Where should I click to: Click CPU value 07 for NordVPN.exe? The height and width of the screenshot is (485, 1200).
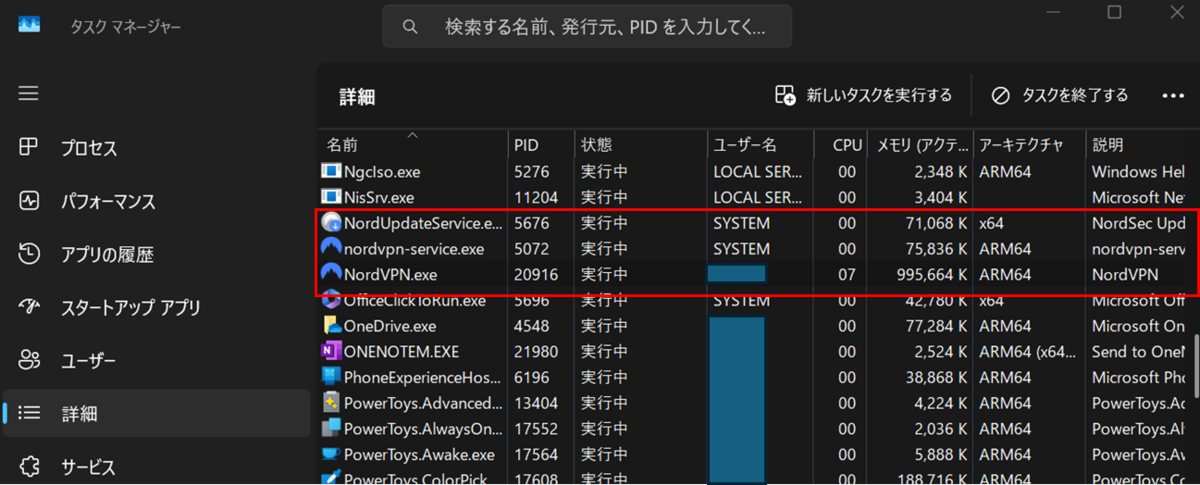point(846,274)
